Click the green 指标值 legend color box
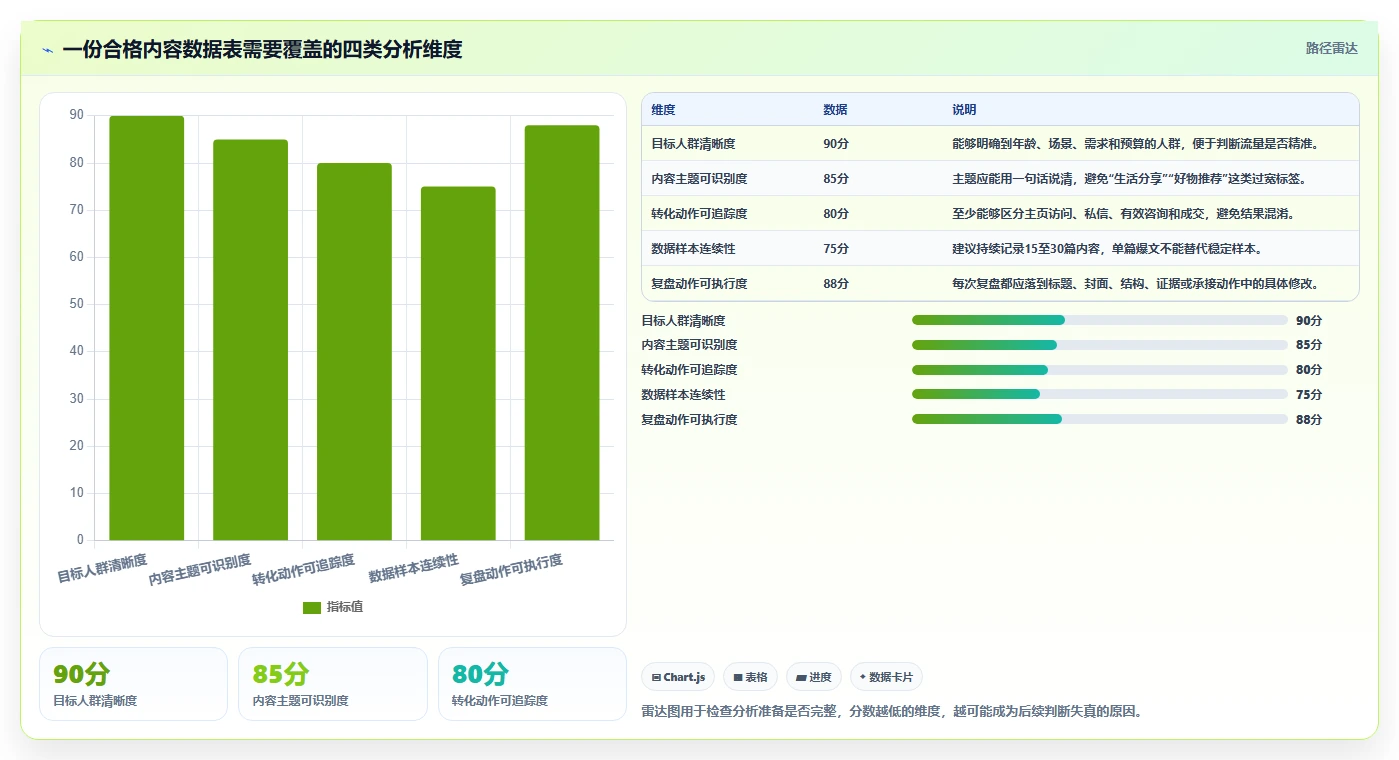The image size is (1399, 760). tap(312, 607)
